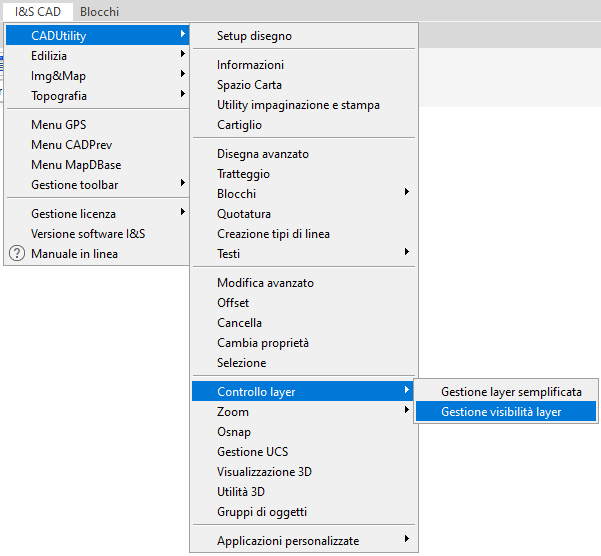Open Tratteggio command
Image resolution: width=601 pixels, height=556 pixels.
click(303, 174)
